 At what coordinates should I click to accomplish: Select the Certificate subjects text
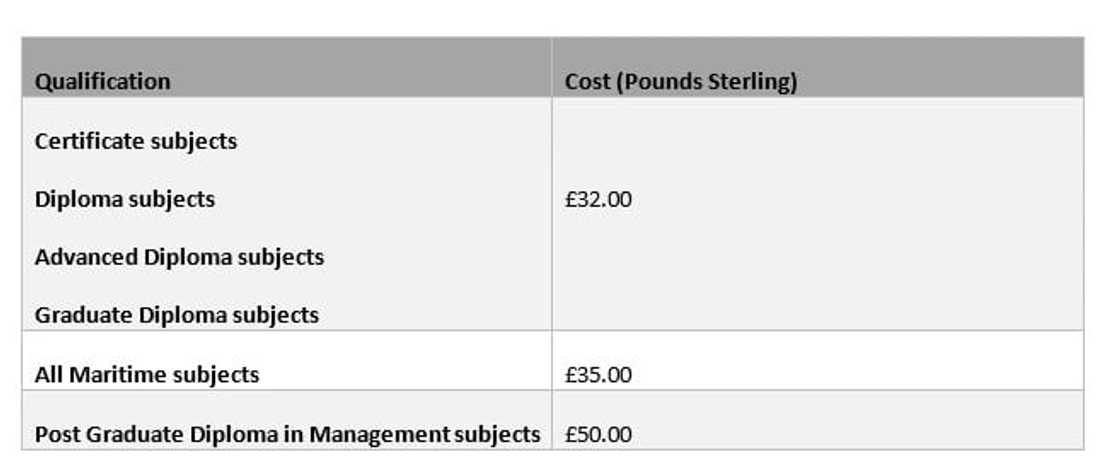[136, 141]
